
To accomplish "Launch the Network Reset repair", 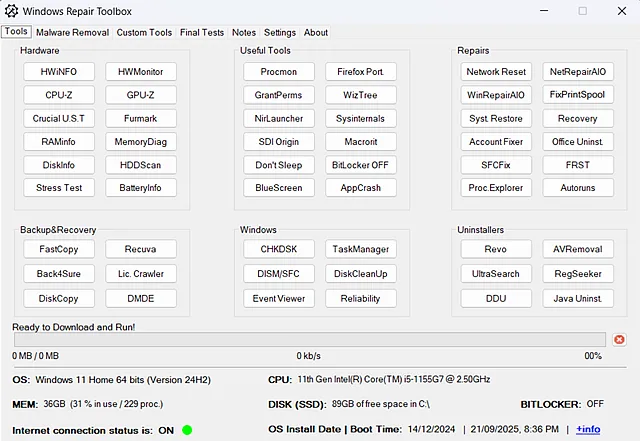I will click(496, 72).
